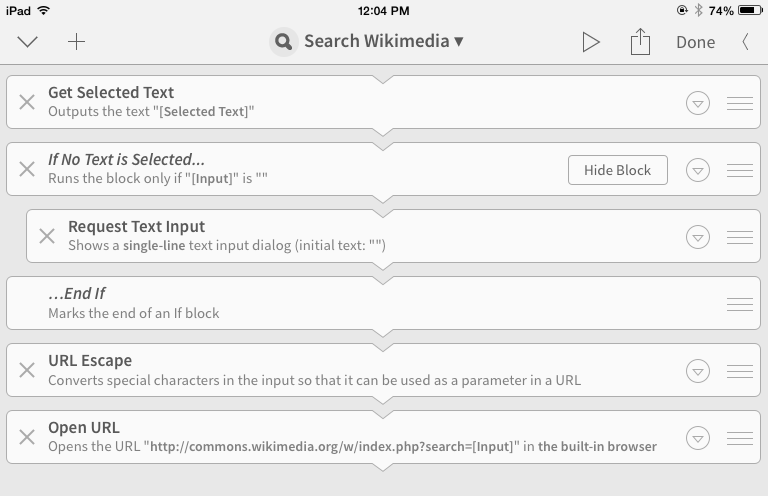Delete the URL Escape action
Image resolution: width=768 pixels, height=496 pixels.
click(27, 370)
